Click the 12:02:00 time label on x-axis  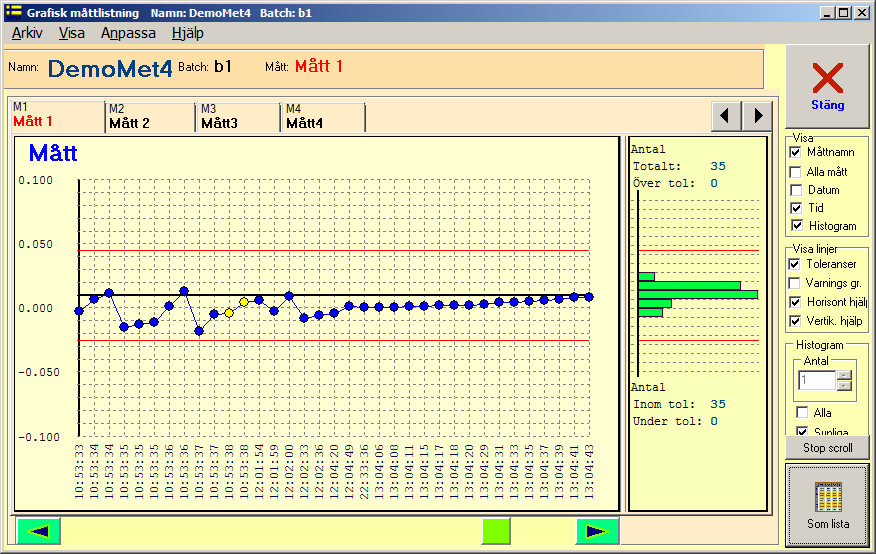[x=289, y=471]
